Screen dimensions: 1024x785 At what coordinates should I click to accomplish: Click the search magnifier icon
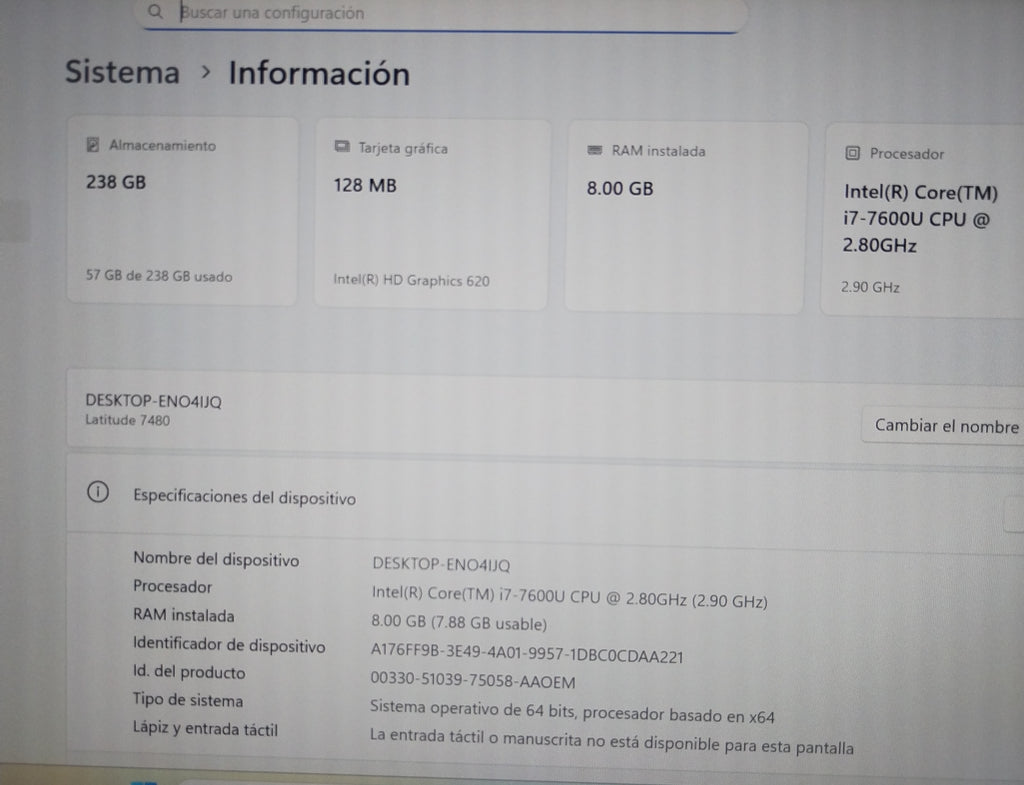click(155, 11)
